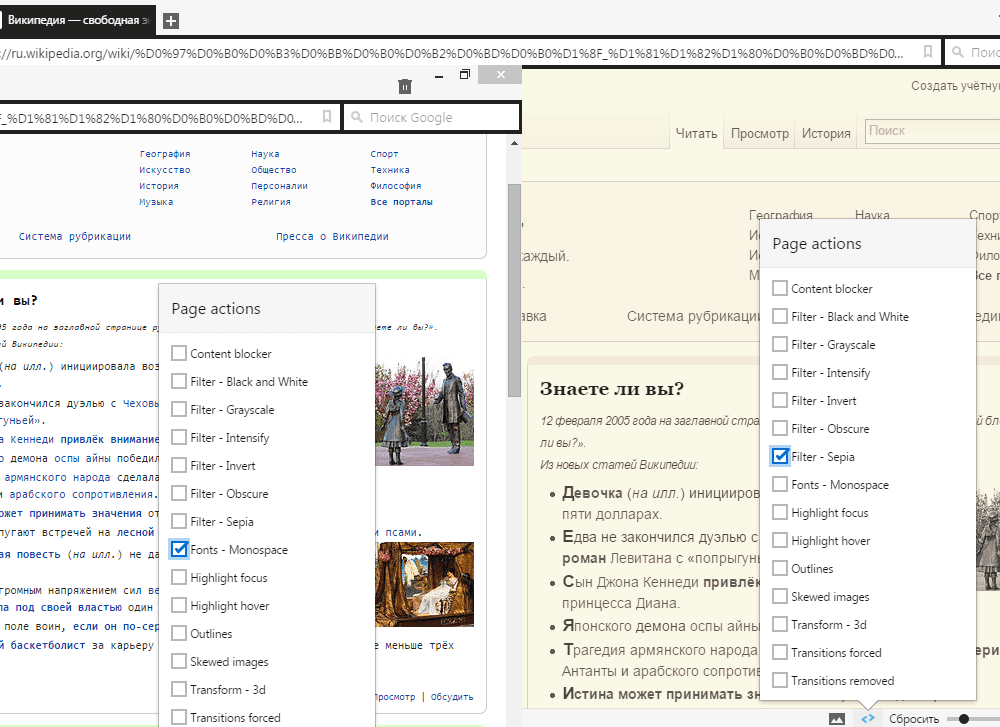The image size is (1000, 727).
Task: Check Filter - Obscure in left panel
Action: point(179,494)
